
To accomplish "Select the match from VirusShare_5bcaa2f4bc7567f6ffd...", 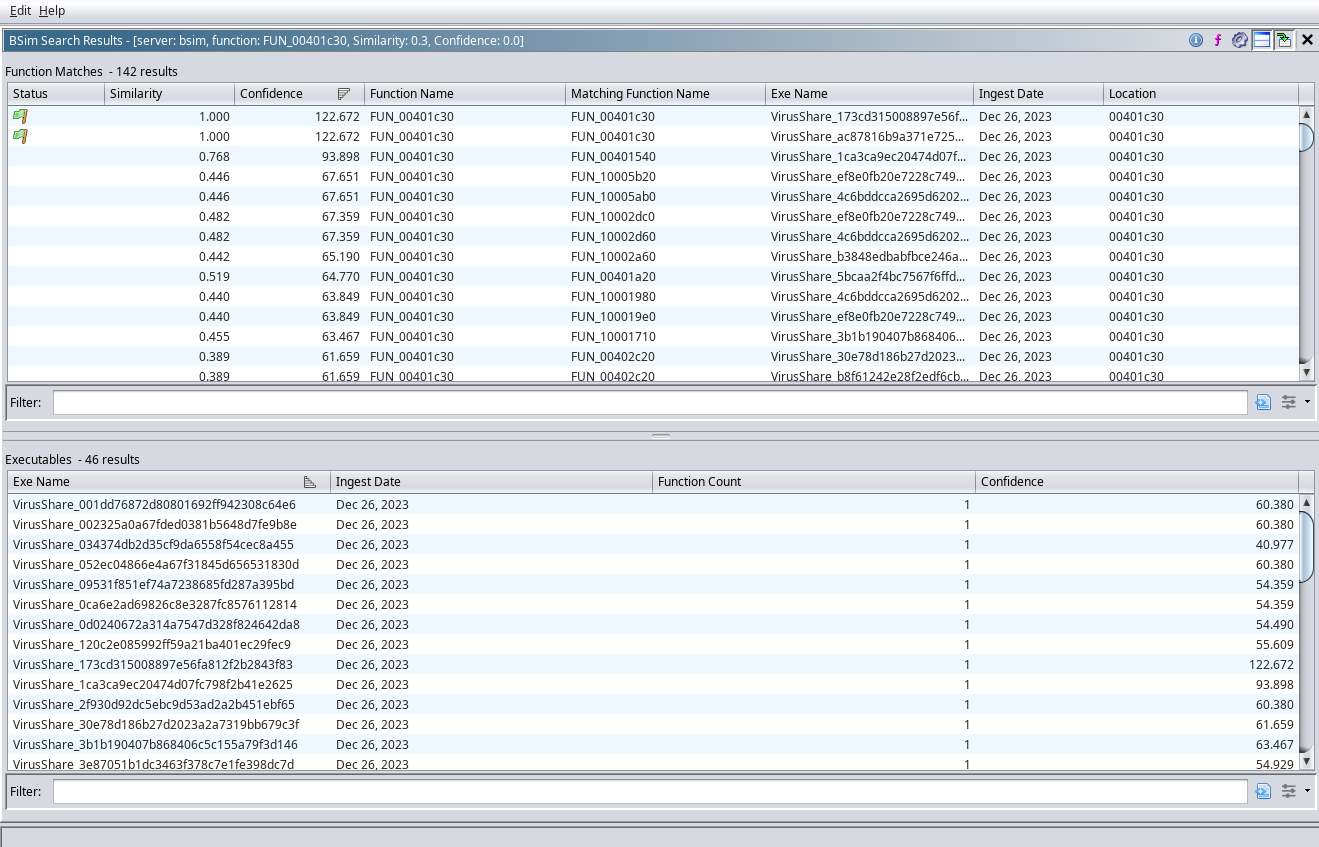I will point(869,276).
